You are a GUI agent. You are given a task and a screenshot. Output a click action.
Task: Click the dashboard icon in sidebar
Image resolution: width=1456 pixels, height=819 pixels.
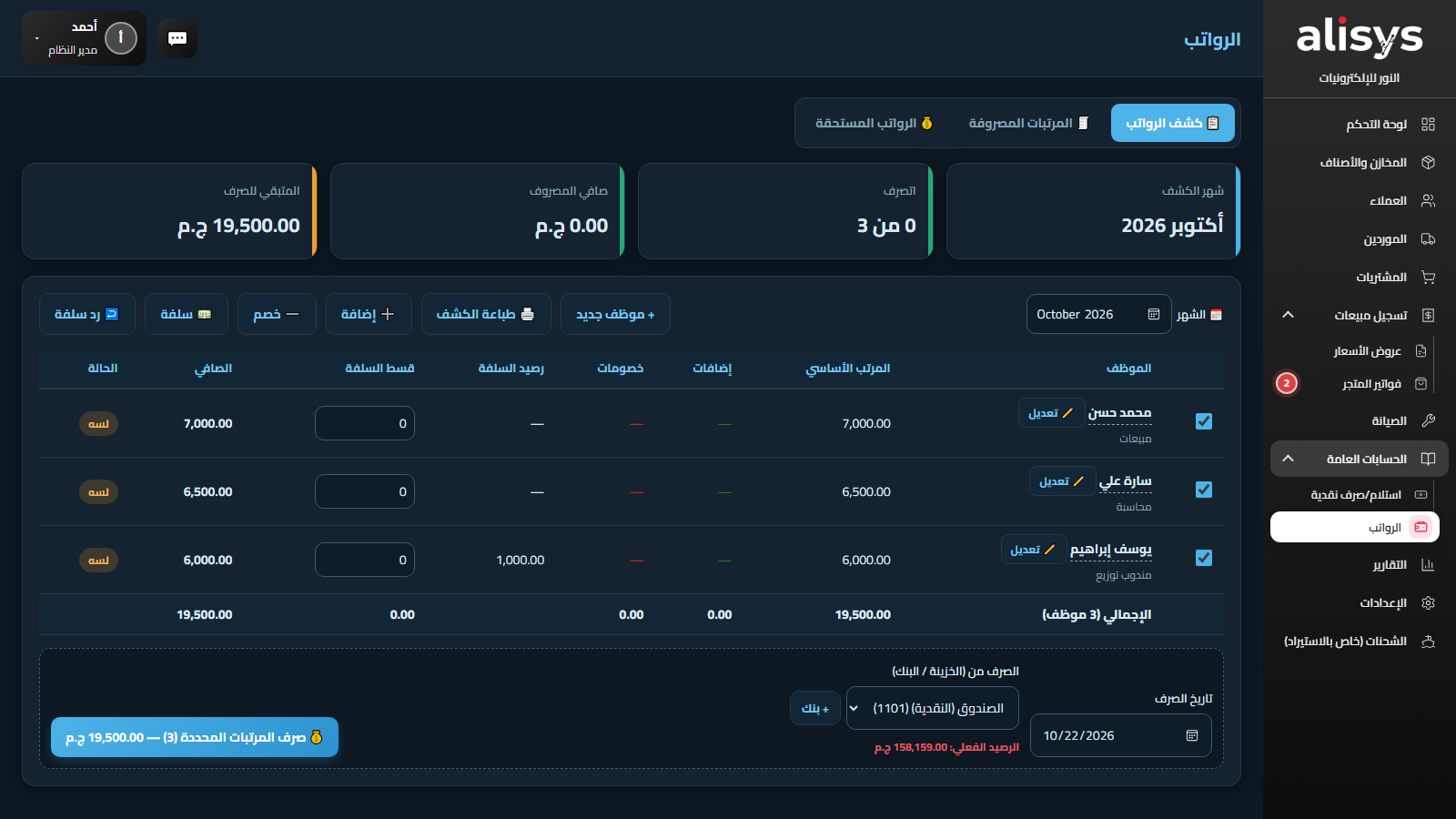point(1428,125)
